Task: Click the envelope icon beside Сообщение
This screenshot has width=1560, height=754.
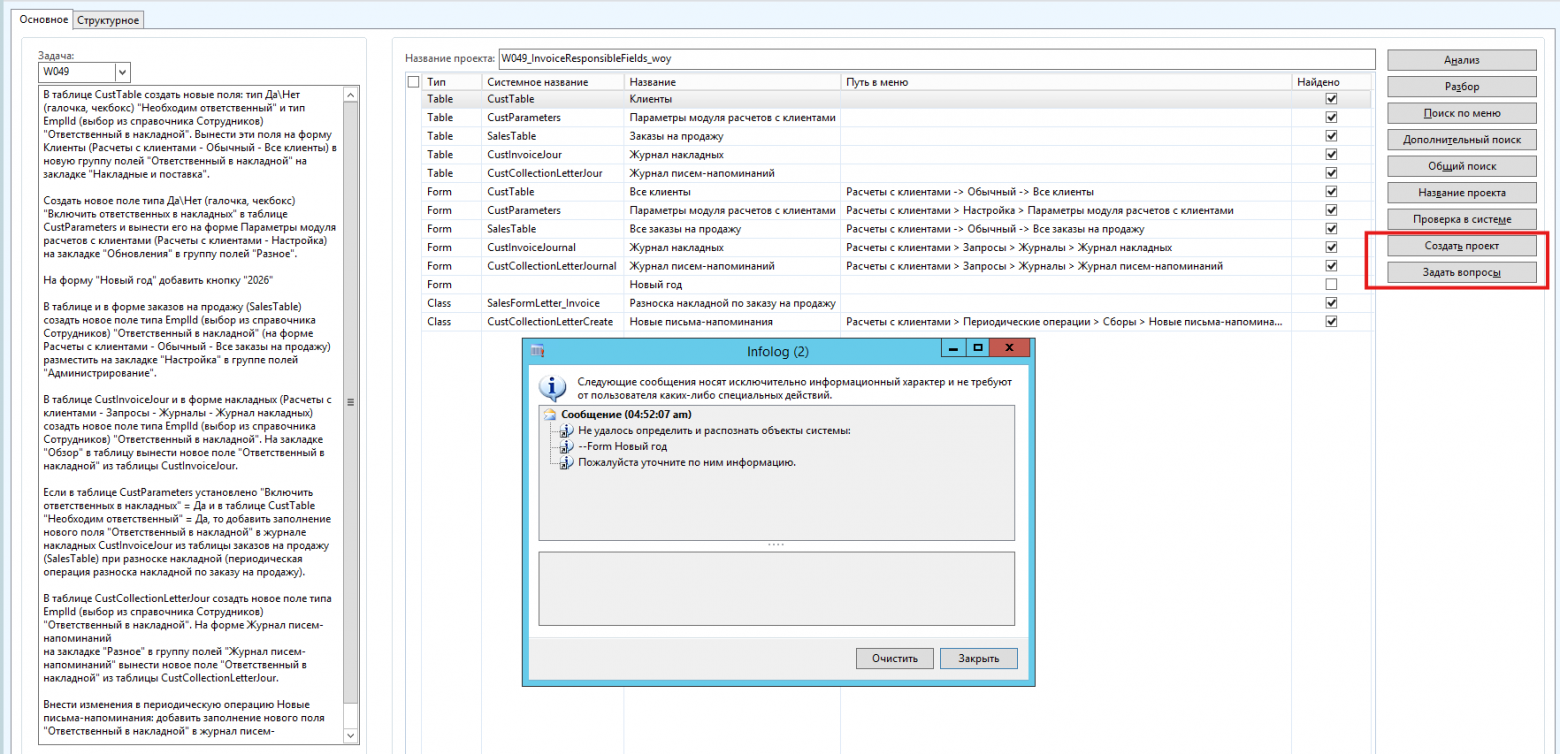Action: click(551, 414)
